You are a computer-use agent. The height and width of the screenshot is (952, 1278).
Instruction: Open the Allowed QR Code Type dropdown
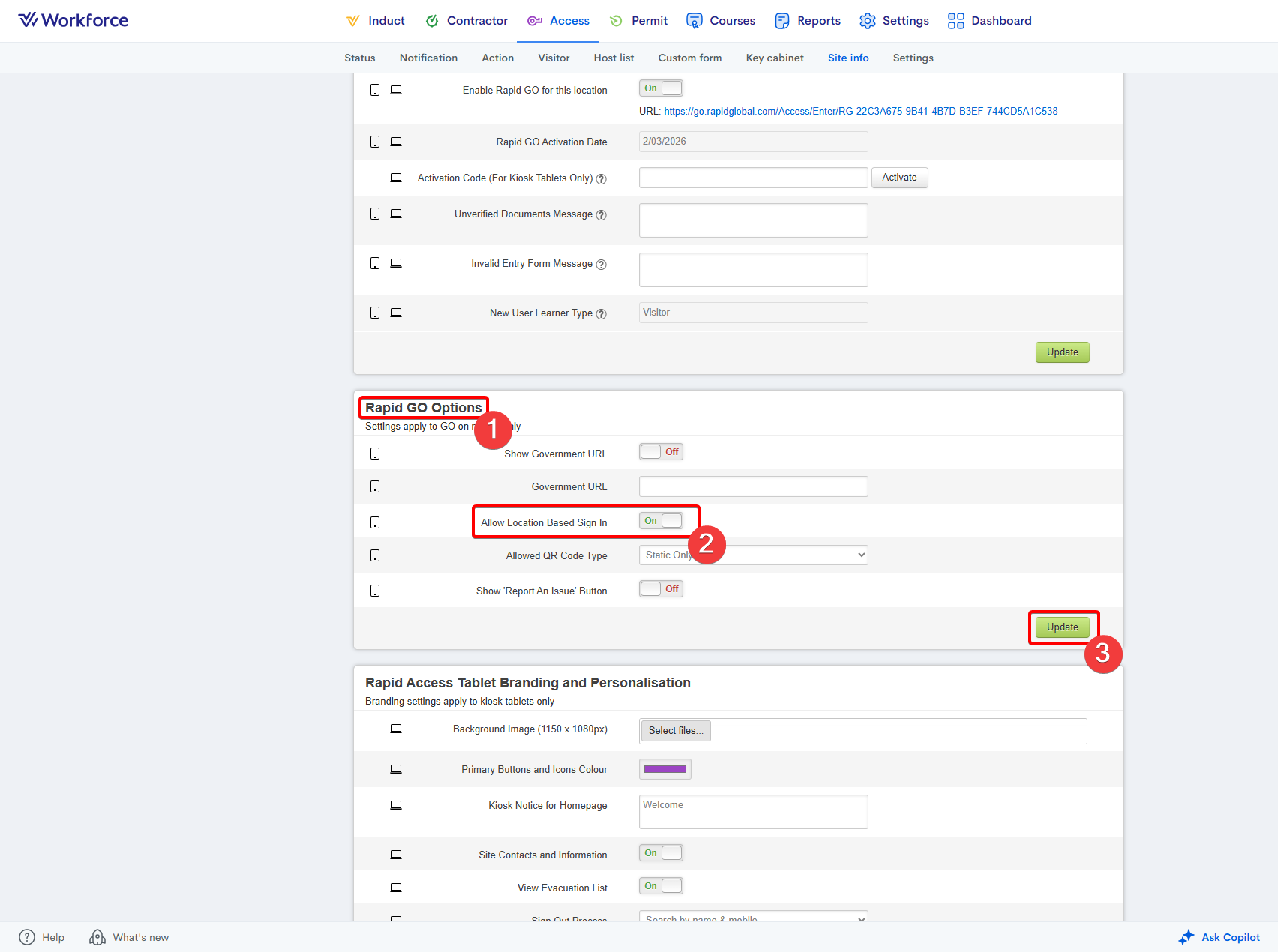pyautogui.click(x=753, y=555)
